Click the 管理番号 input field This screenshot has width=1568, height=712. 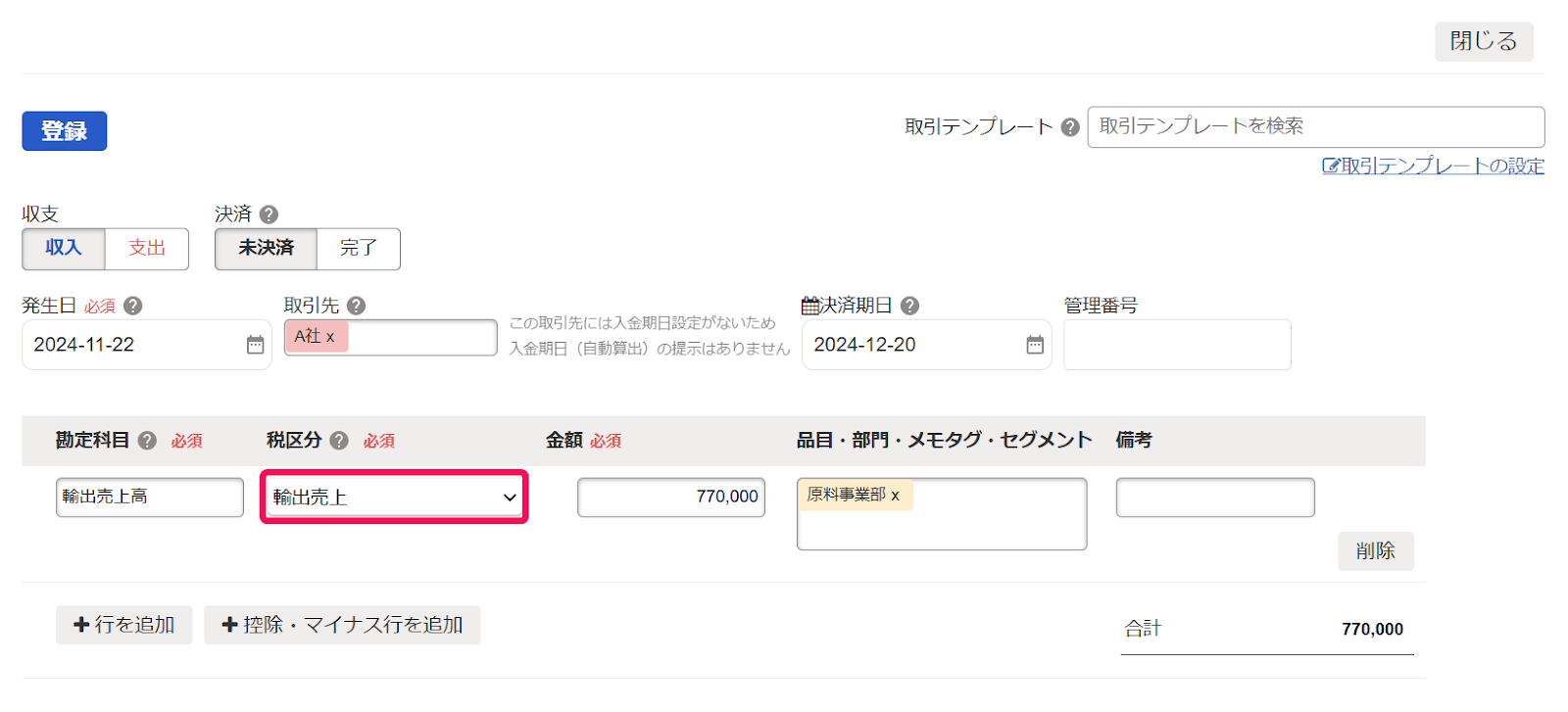coord(1177,345)
